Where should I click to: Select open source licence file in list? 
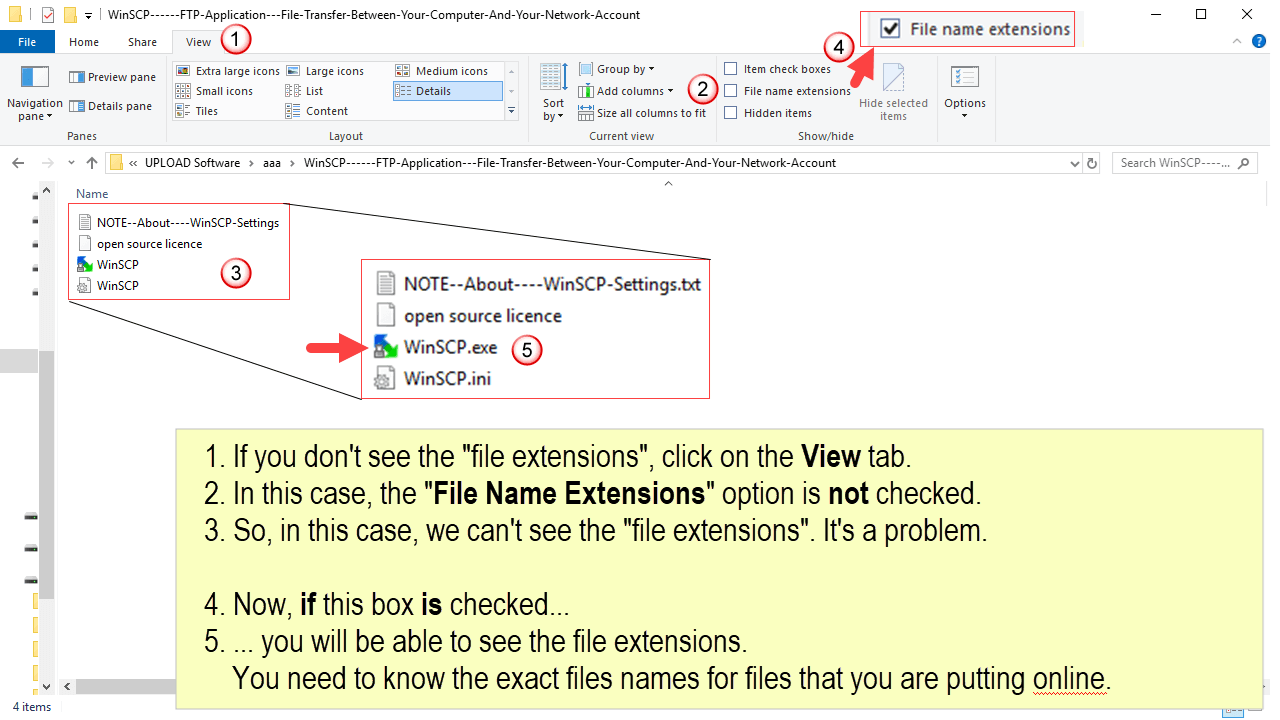click(x=140, y=244)
